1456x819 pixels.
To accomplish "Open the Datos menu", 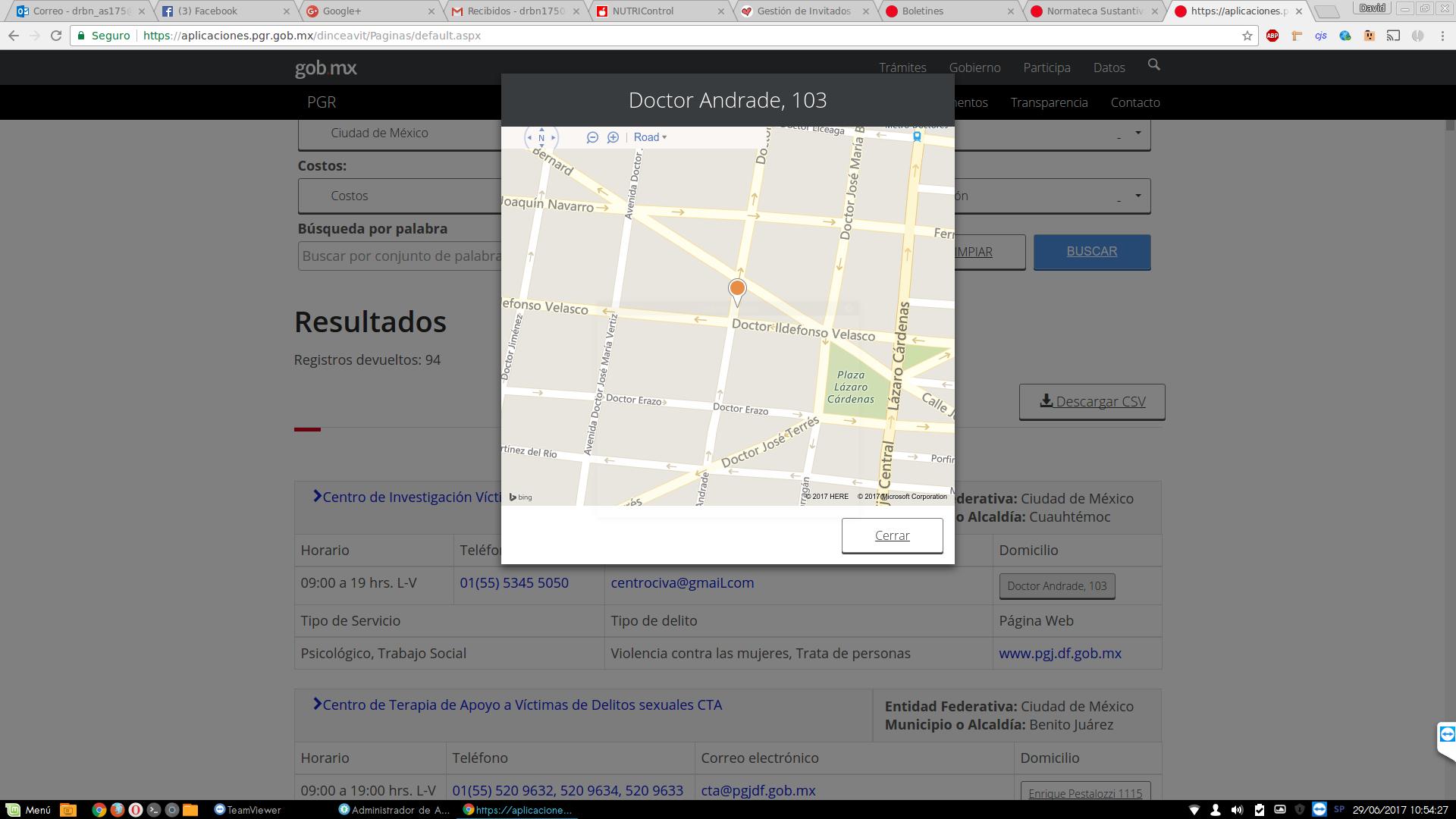I will pos(1109,67).
